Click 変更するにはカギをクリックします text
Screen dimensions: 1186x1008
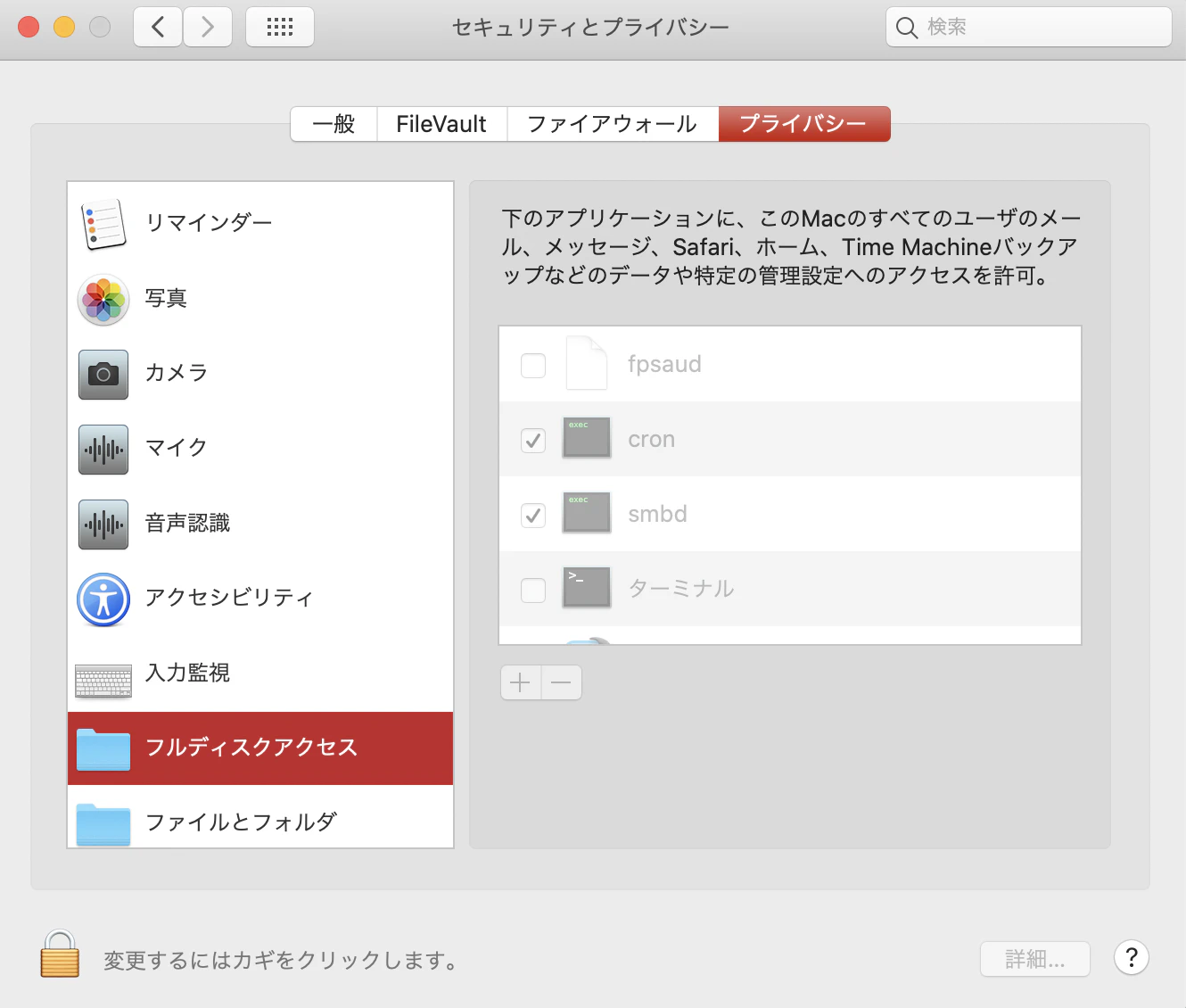(281, 960)
